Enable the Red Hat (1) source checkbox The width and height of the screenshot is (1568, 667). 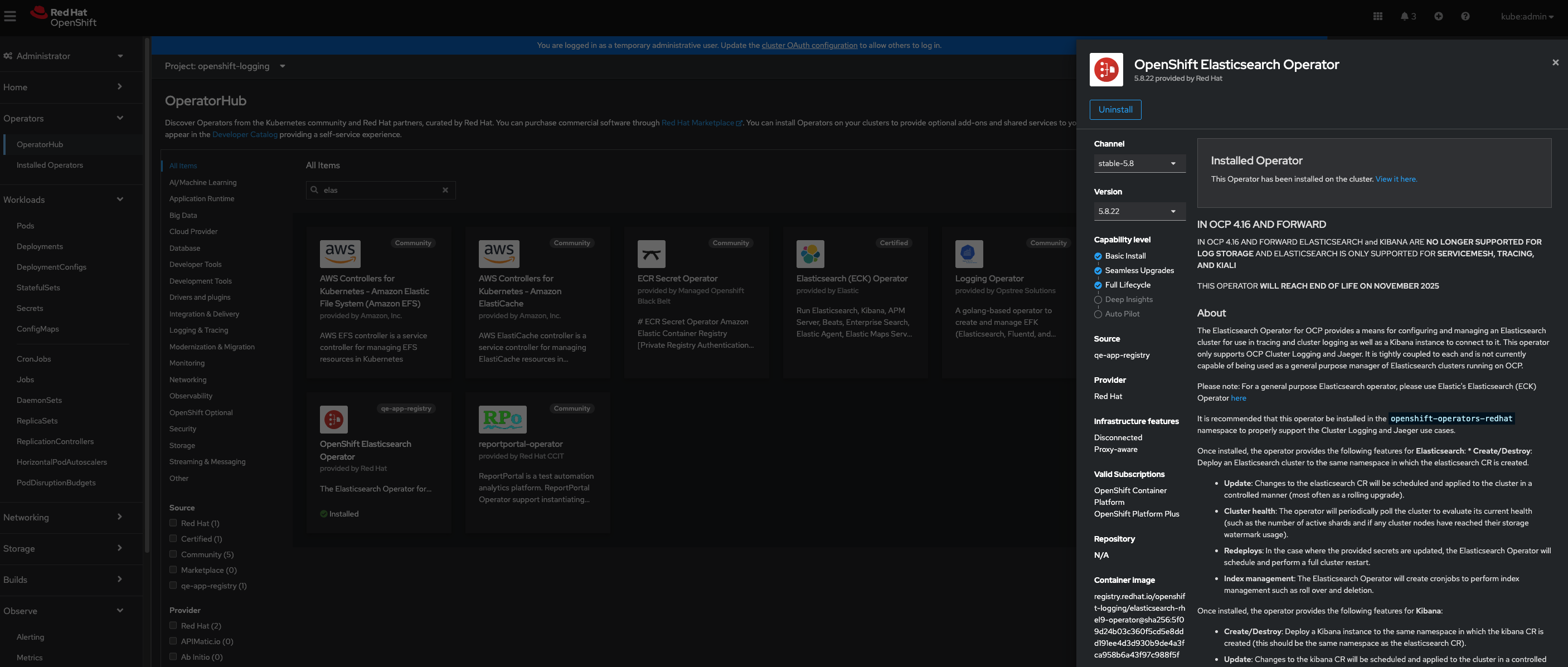173,523
